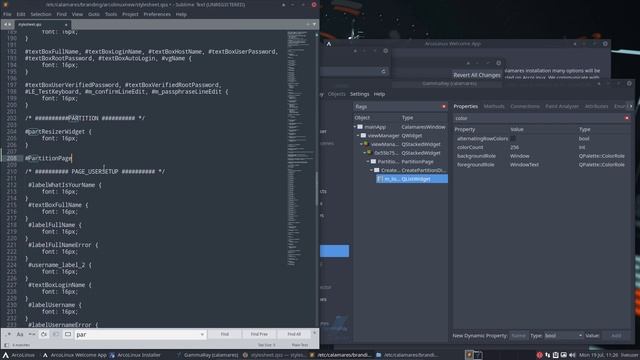Open the Help menu in Sublime Text
This screenshot has width=640, height=360.
(181, 14)
